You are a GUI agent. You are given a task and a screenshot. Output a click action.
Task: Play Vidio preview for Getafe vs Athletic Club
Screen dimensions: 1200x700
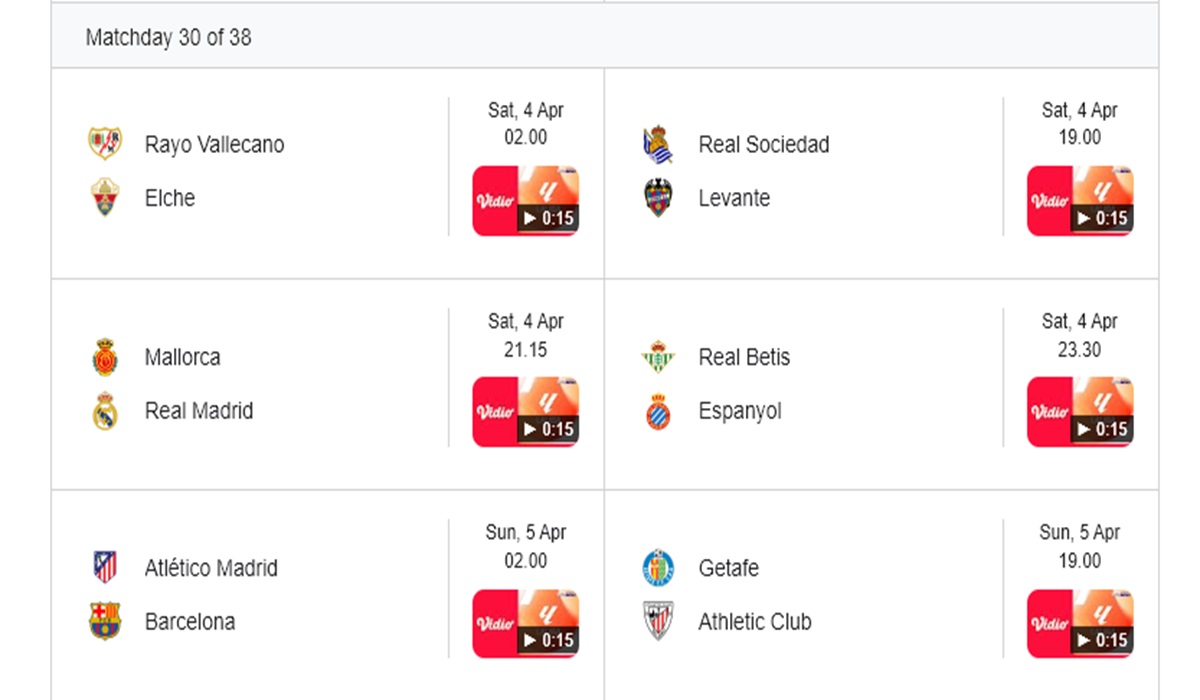pos(1079,623)
